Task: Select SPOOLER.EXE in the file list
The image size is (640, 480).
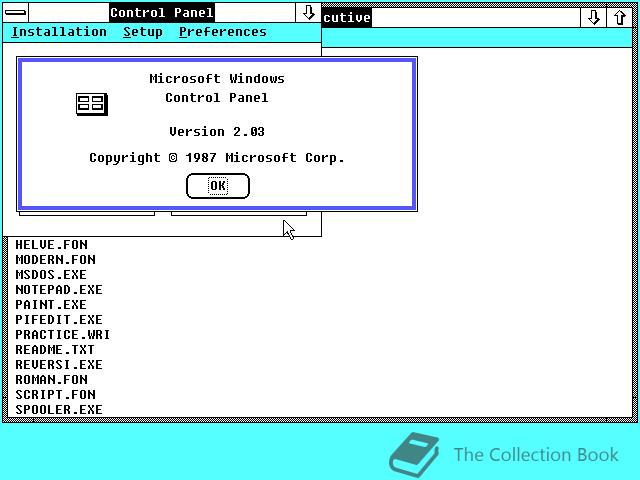Action: (59, 410)
